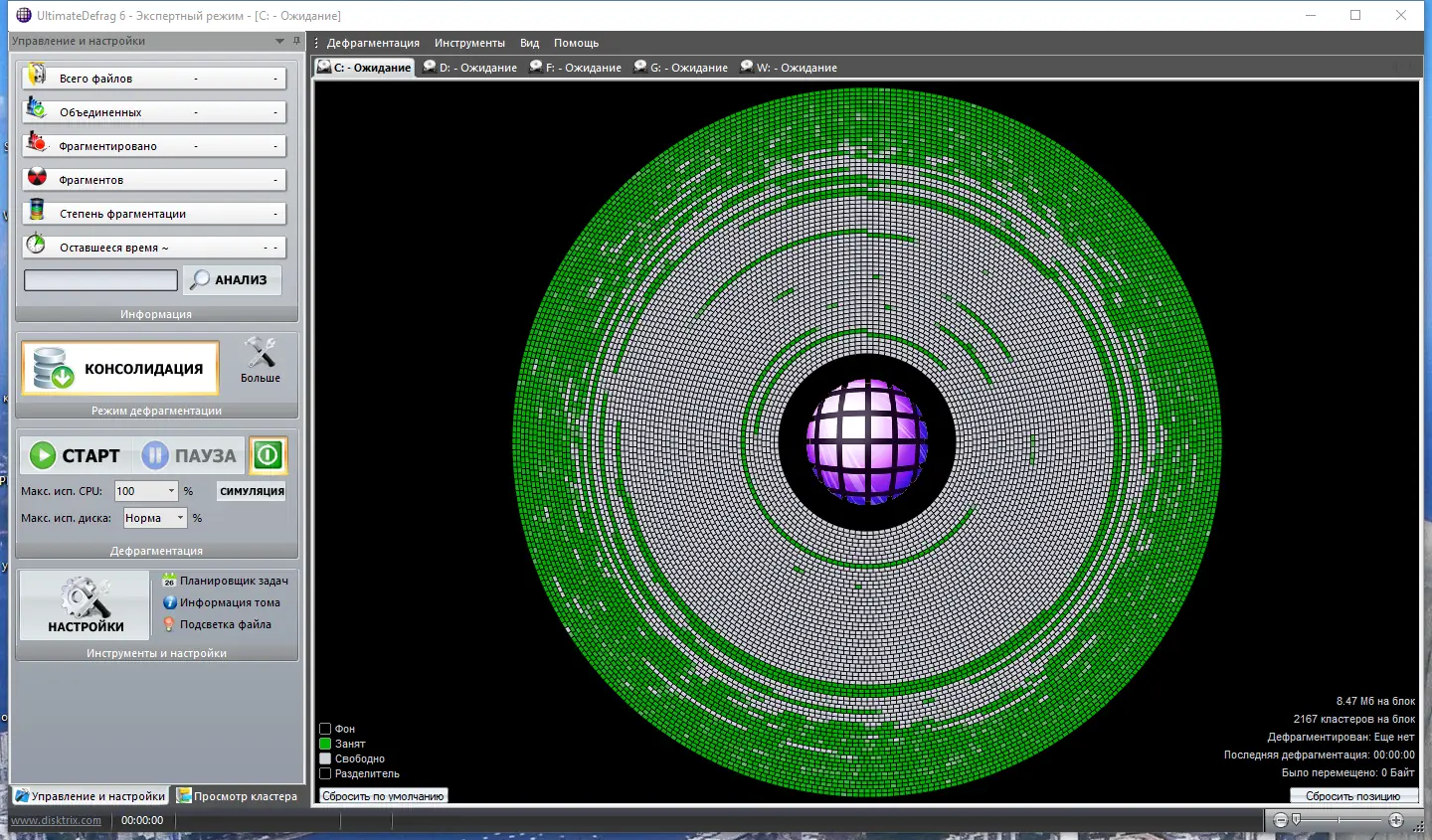Viewport: 1432px width, 840px height.
Task: Open Подсветка файла file highlight
Action: pyautogui.click(x=218, y=624)
